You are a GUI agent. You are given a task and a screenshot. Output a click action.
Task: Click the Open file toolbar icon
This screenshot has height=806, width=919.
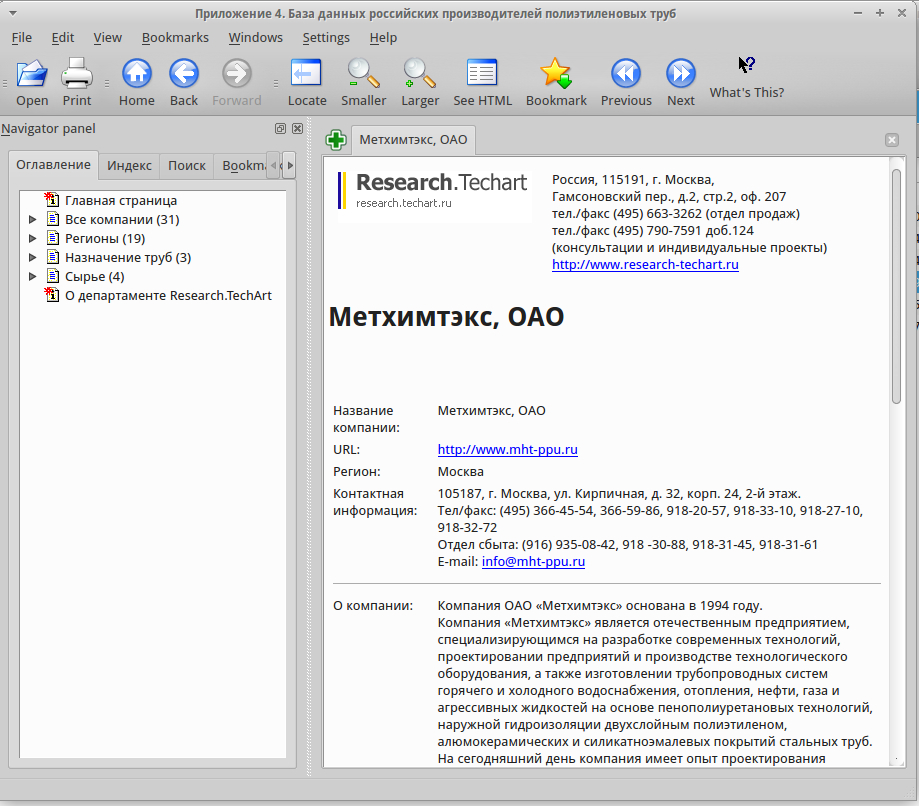[x=32, y=73]
